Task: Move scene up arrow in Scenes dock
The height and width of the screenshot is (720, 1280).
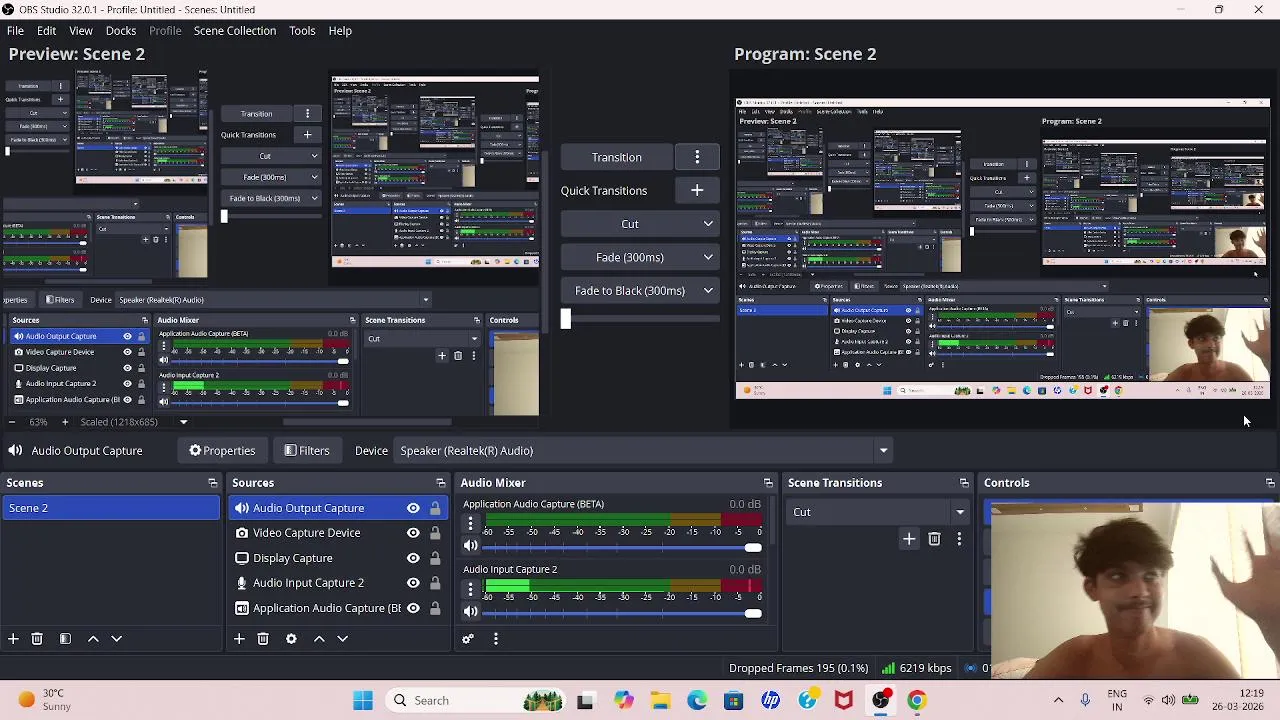Action: [93, 639]
